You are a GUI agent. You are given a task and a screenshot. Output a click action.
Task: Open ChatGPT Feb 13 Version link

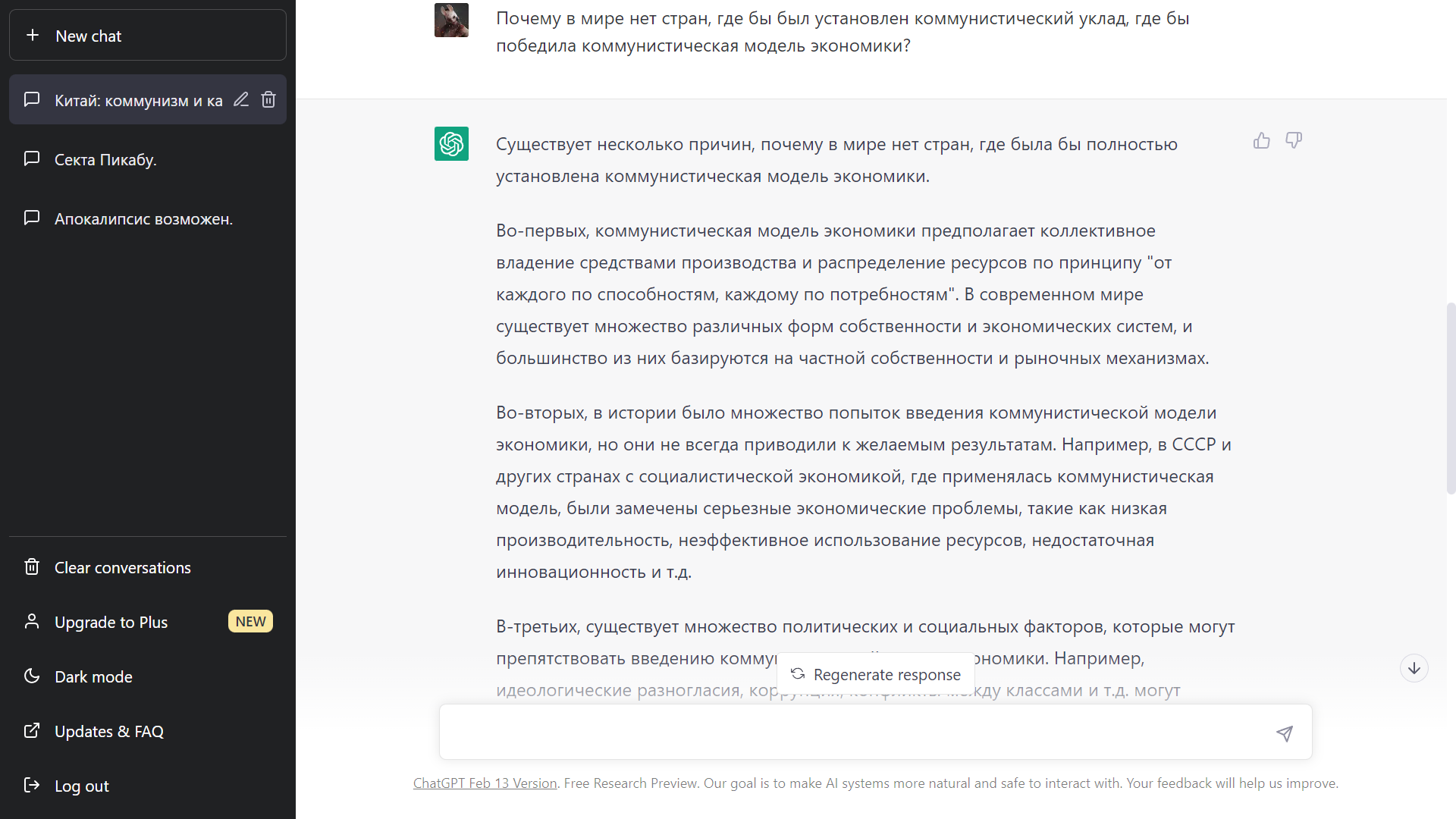click(x=485, y=783)
